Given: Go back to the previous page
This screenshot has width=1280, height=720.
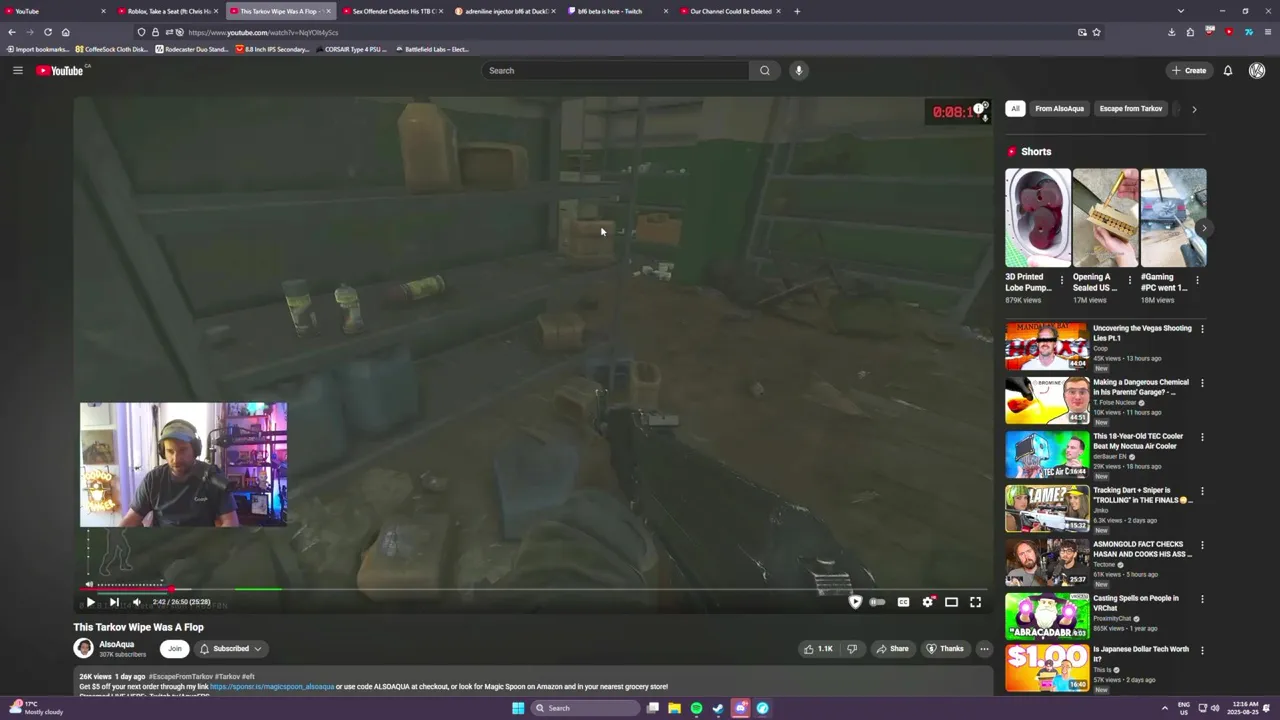Looking at the screenshot, I should (x=12, y=32).
